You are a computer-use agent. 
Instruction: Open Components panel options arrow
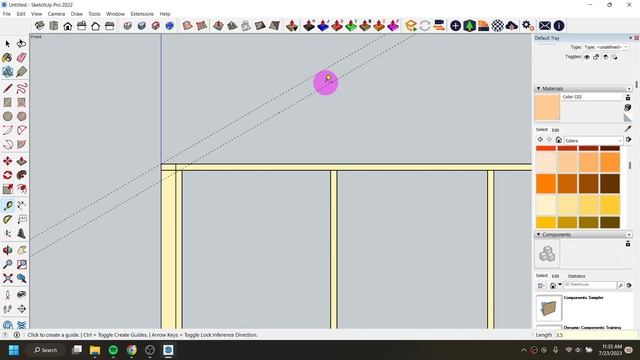pos(629,235)
